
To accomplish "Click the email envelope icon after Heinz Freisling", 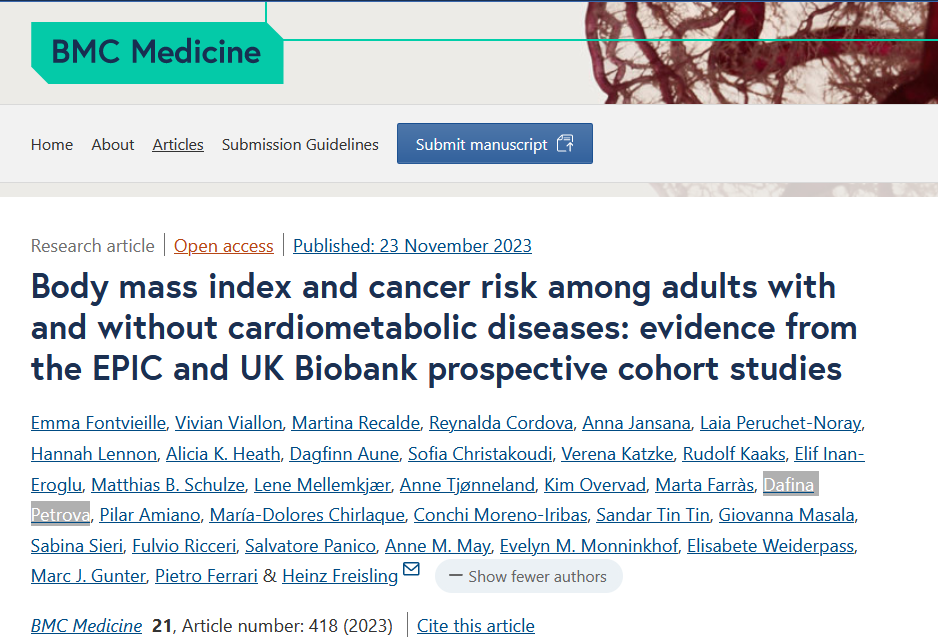I will 411,571.
